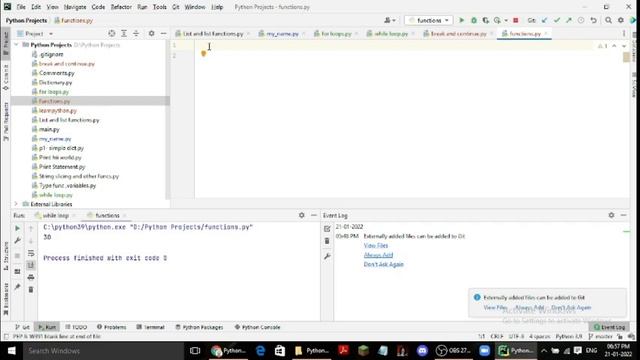Image resolution: width=640 pixels, height=360 pixels.
Task: Start debugging with the green bug icon
Action: tap(473, 20)
